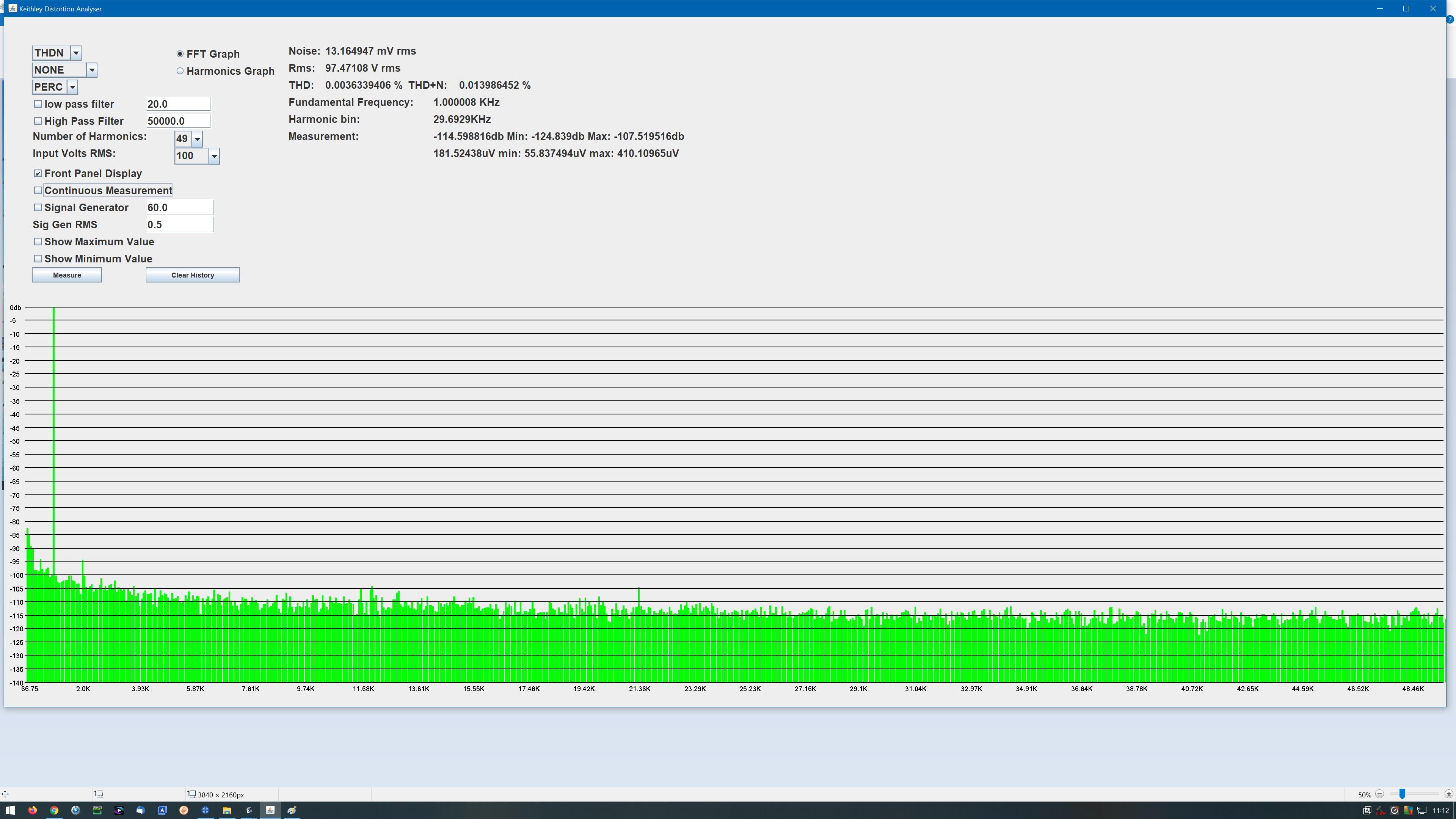Click the Java app taskbar icon
This screenshot has height=819, width=1456.
(x=270, y=810)
